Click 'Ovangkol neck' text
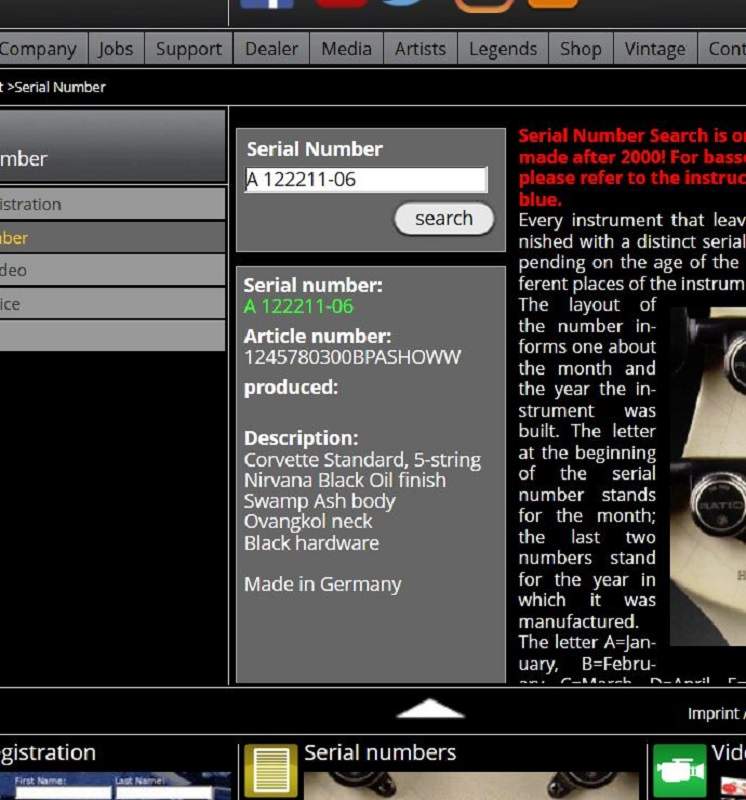 tap(308, 522)
